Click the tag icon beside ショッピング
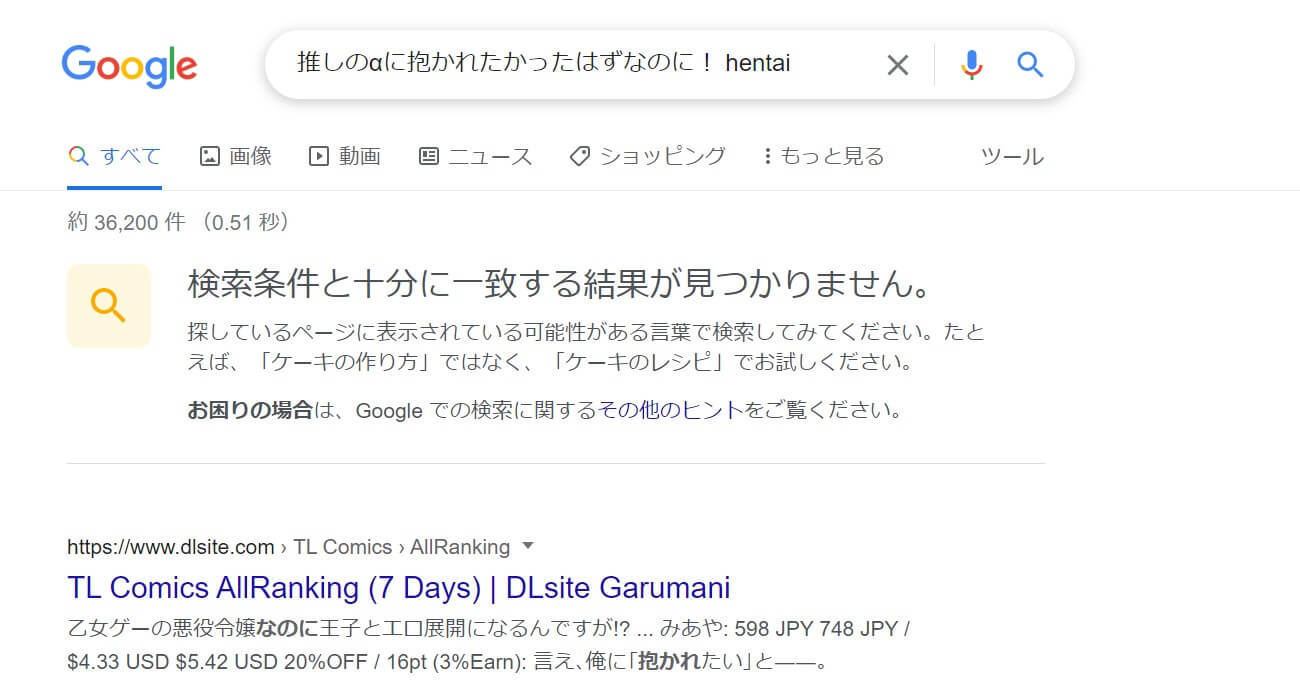The width and height of the screenshot is (1300, 688). click(579, 156)
